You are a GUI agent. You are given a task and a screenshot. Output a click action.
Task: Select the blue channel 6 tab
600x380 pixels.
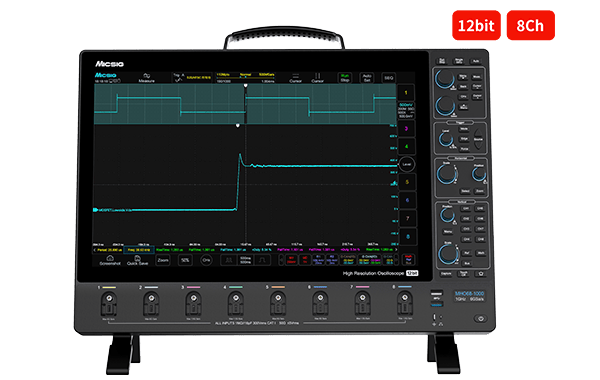click(x=407, y=200)
